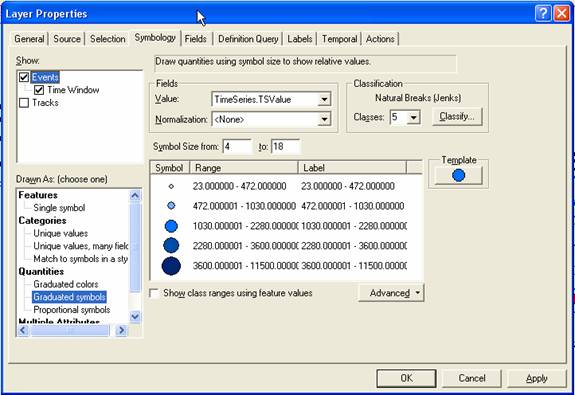Click the Symbol column header
The height and width of the screenshot is (395, 575).
tap(169, 168)
